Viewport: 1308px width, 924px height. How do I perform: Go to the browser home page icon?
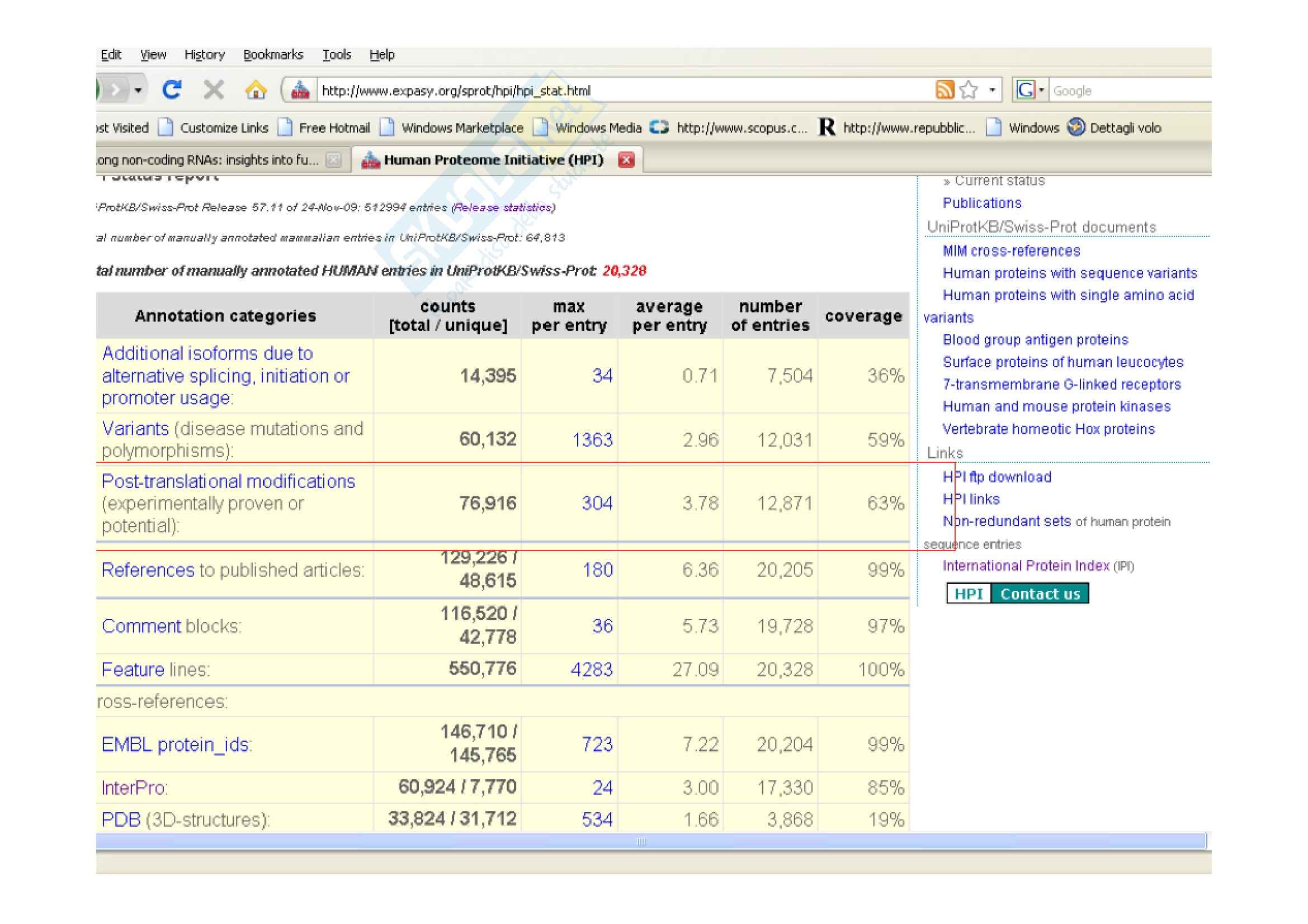pos(256,90)
